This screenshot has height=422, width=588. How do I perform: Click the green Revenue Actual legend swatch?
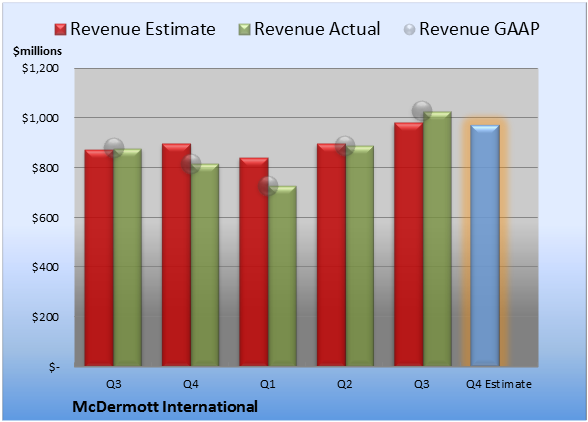[244, 30]
